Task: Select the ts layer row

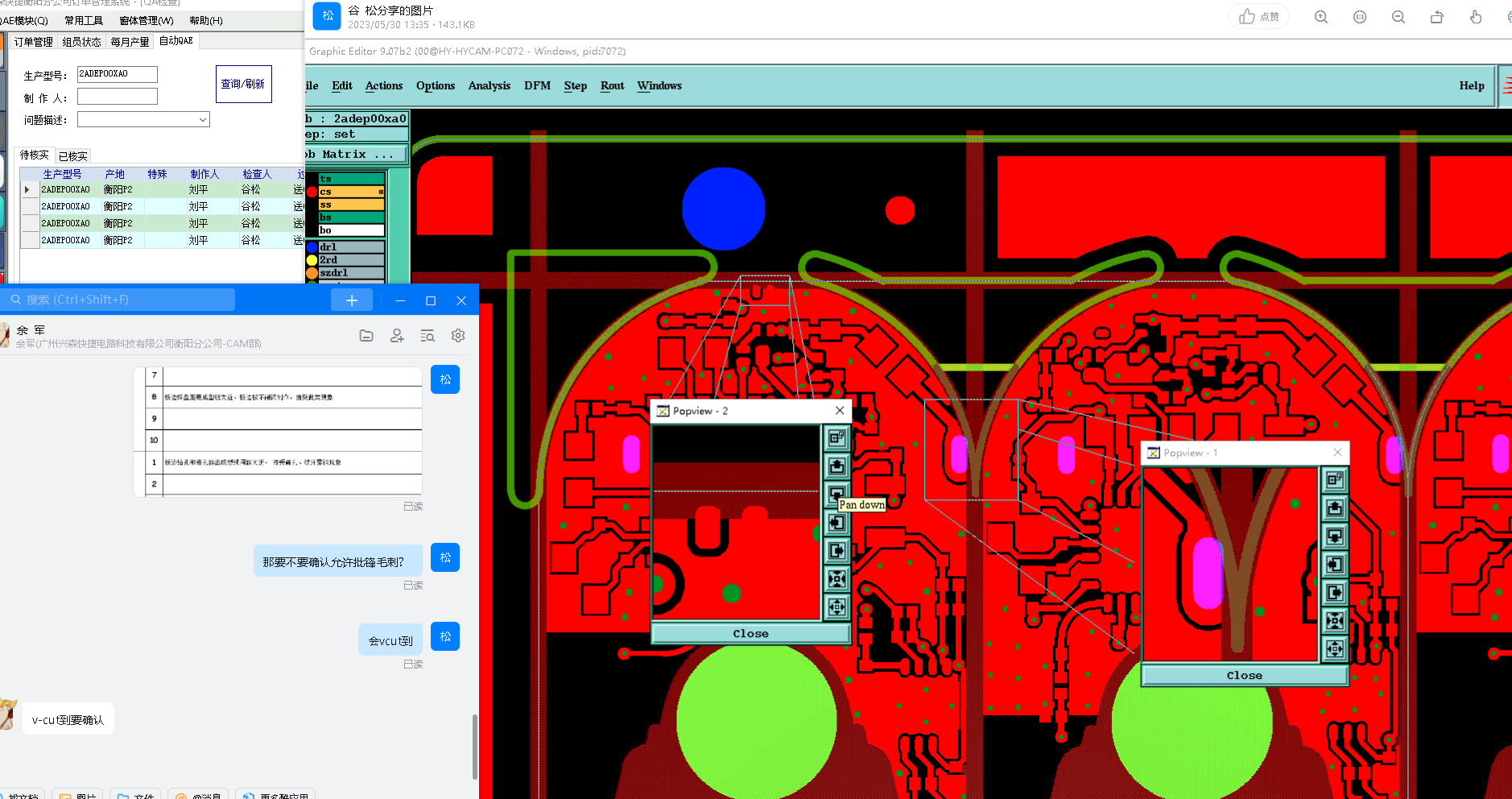Action: coord(352,179)
